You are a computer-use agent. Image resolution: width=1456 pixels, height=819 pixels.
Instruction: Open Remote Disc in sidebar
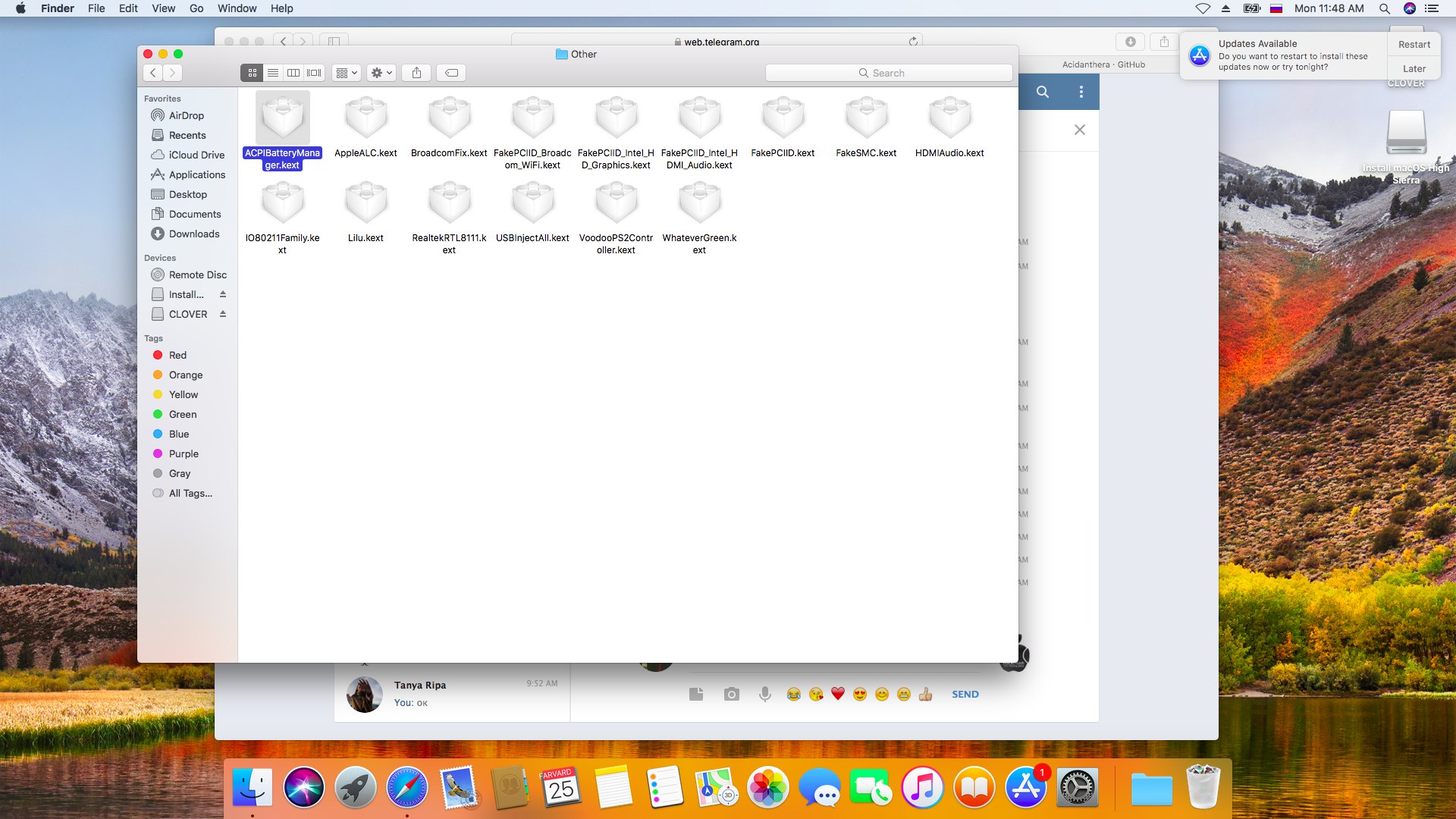click(197, 275)
